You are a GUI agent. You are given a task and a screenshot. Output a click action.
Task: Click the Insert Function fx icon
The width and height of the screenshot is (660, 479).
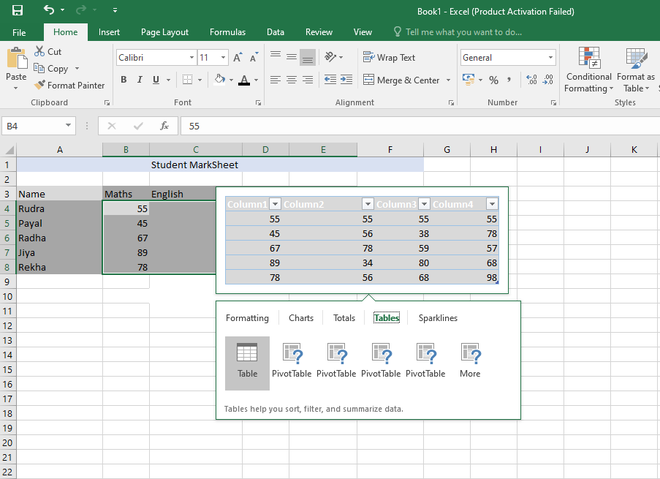[x=163, y=126]
